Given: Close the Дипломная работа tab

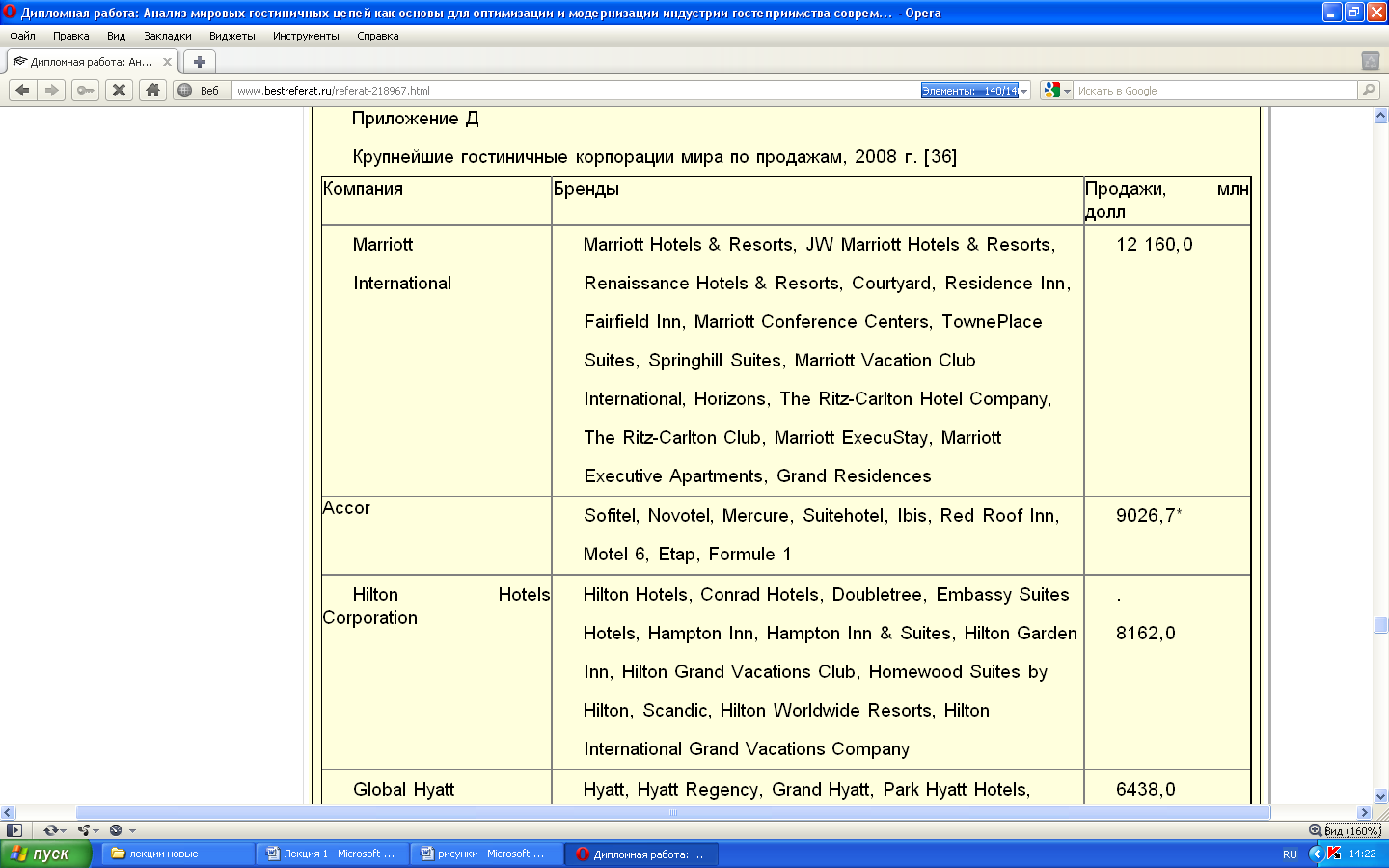Looking at the screenshot, I should (167, 62).
